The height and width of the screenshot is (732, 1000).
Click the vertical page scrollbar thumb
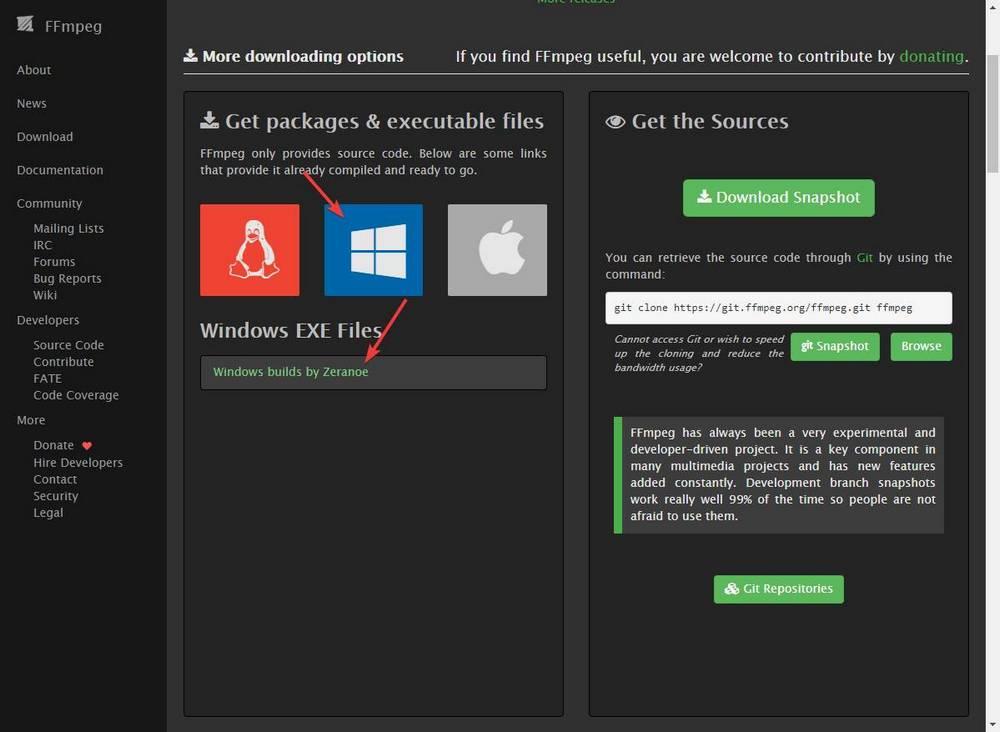point(992,113)
